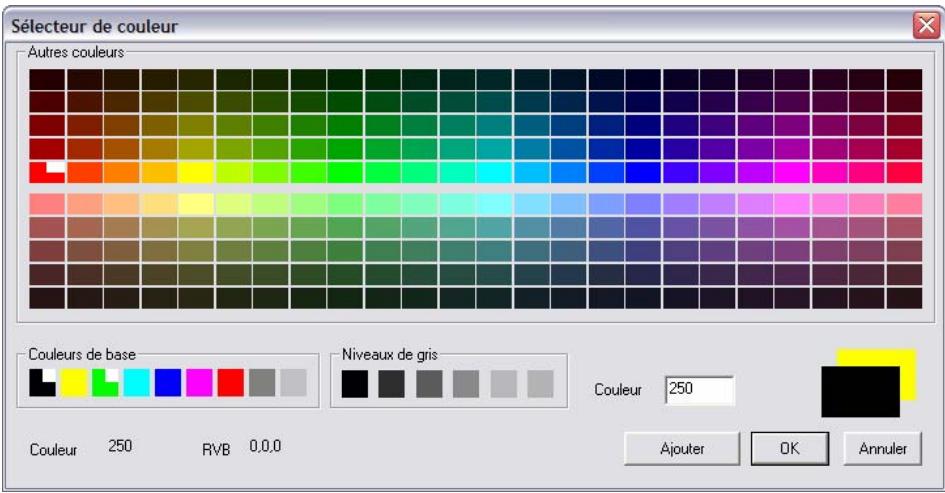This screenshot has width=945, height=493.
Task: Pick bright orange swatch in Autres couleurs
Action: (122, 172)
